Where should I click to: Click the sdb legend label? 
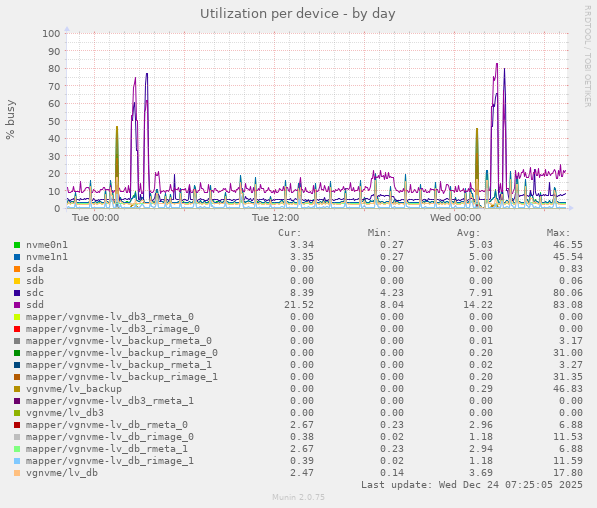pyautogui.click(x=35, y=281)
